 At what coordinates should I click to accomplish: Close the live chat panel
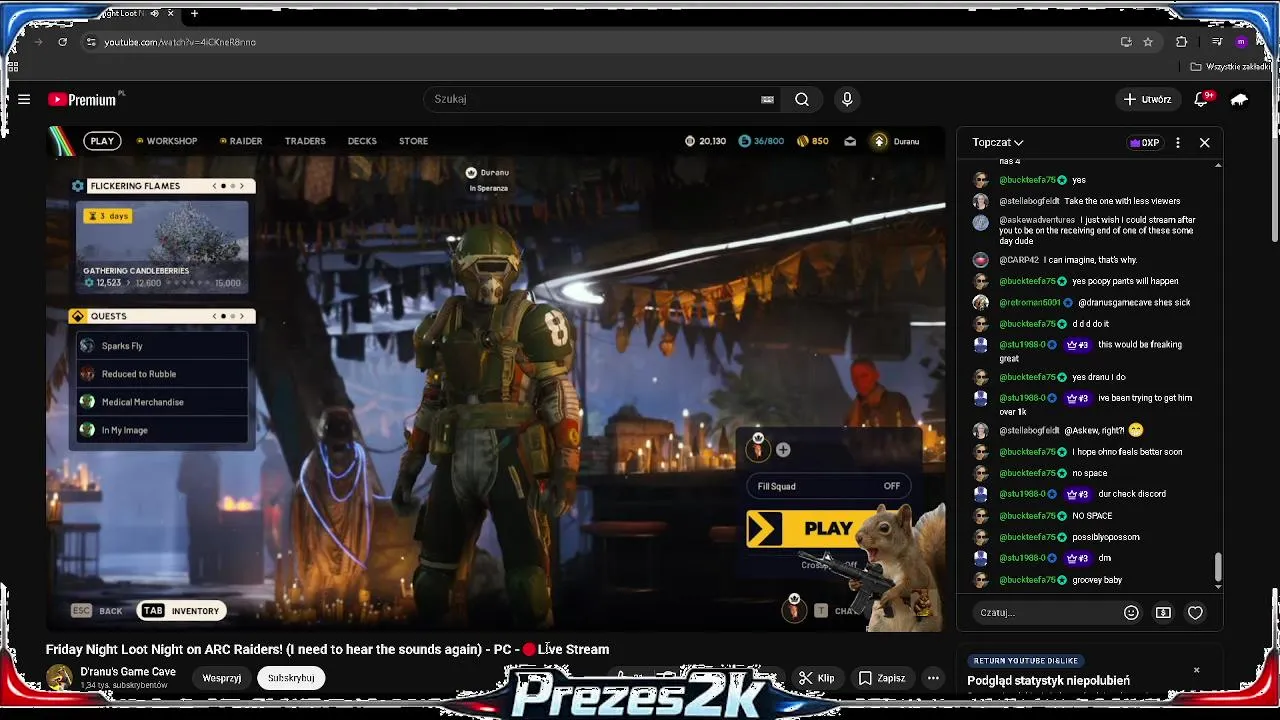(1204, 143)
